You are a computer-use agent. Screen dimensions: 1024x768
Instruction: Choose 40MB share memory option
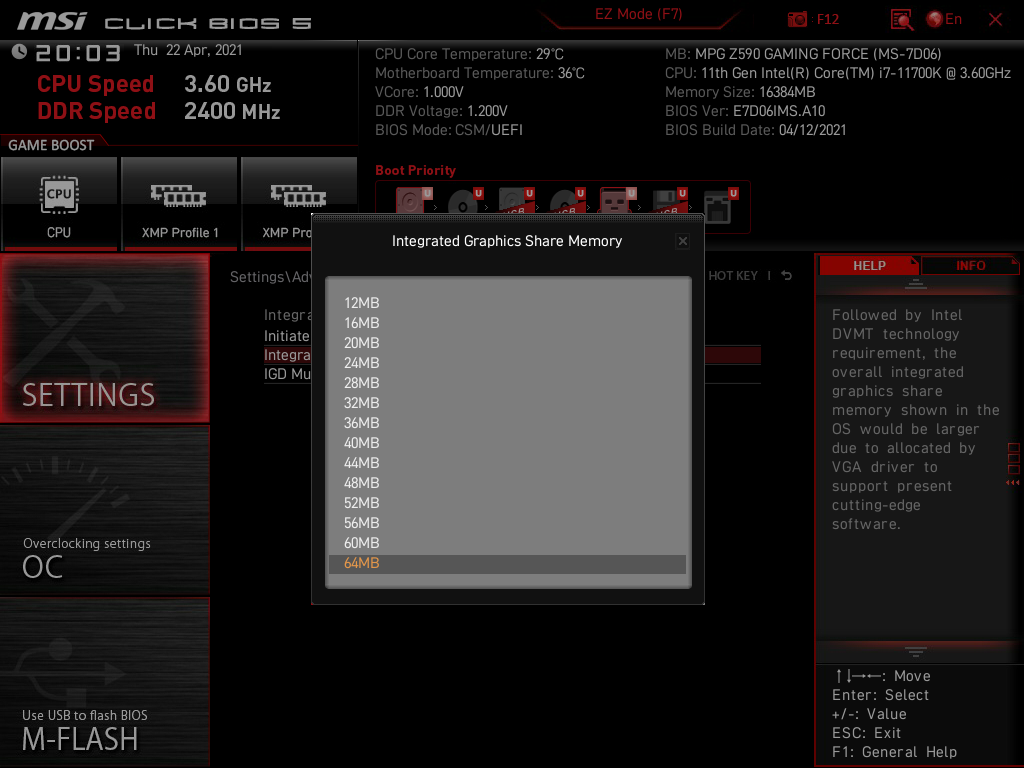507,443
